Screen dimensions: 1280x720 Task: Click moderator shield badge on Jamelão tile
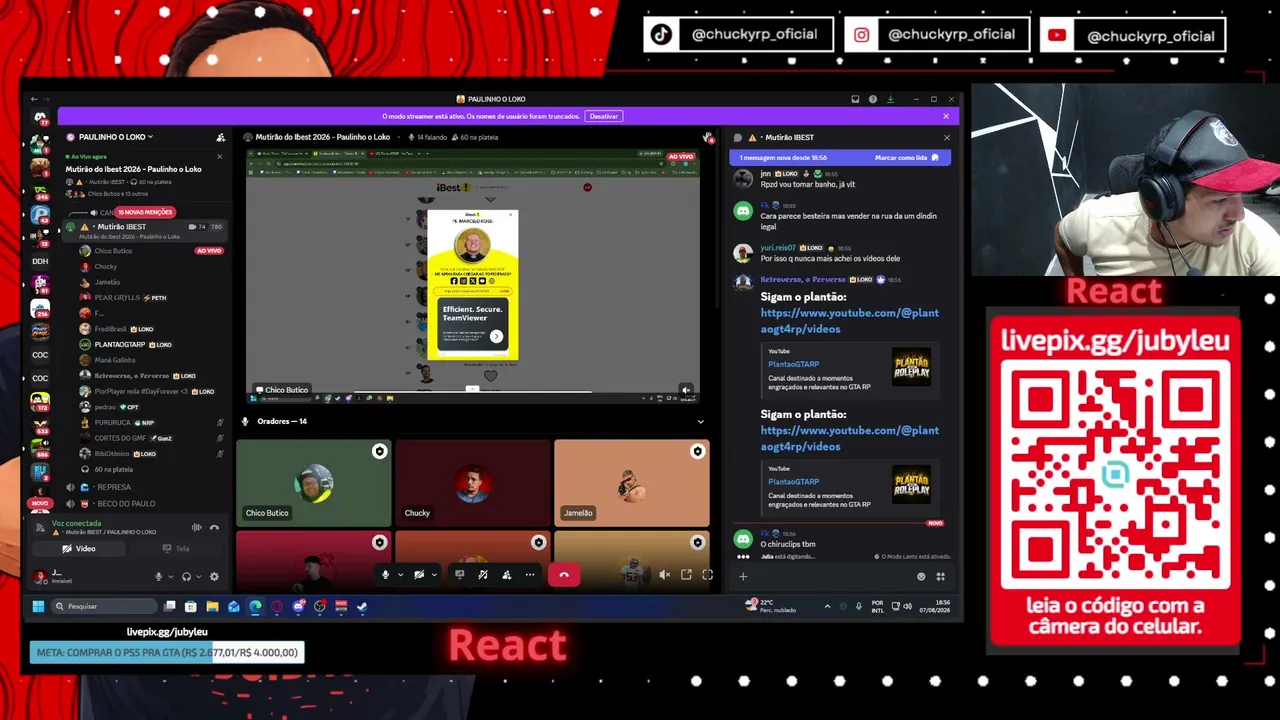point(698,452)
